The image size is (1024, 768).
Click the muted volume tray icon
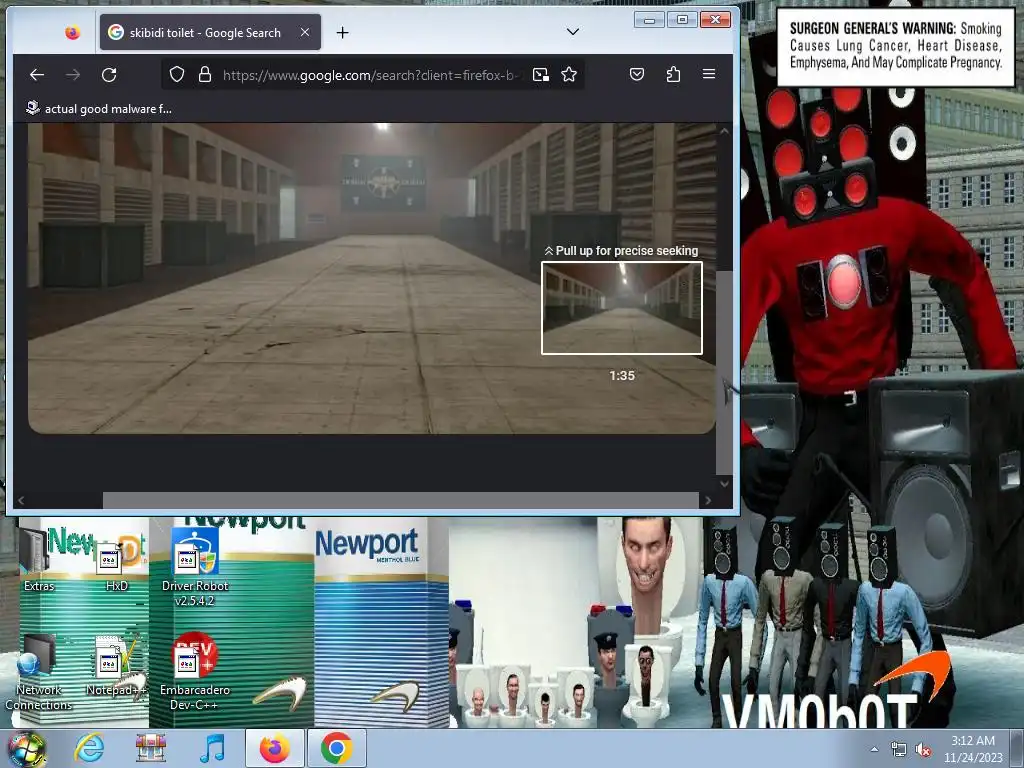[x=923, y=750]
